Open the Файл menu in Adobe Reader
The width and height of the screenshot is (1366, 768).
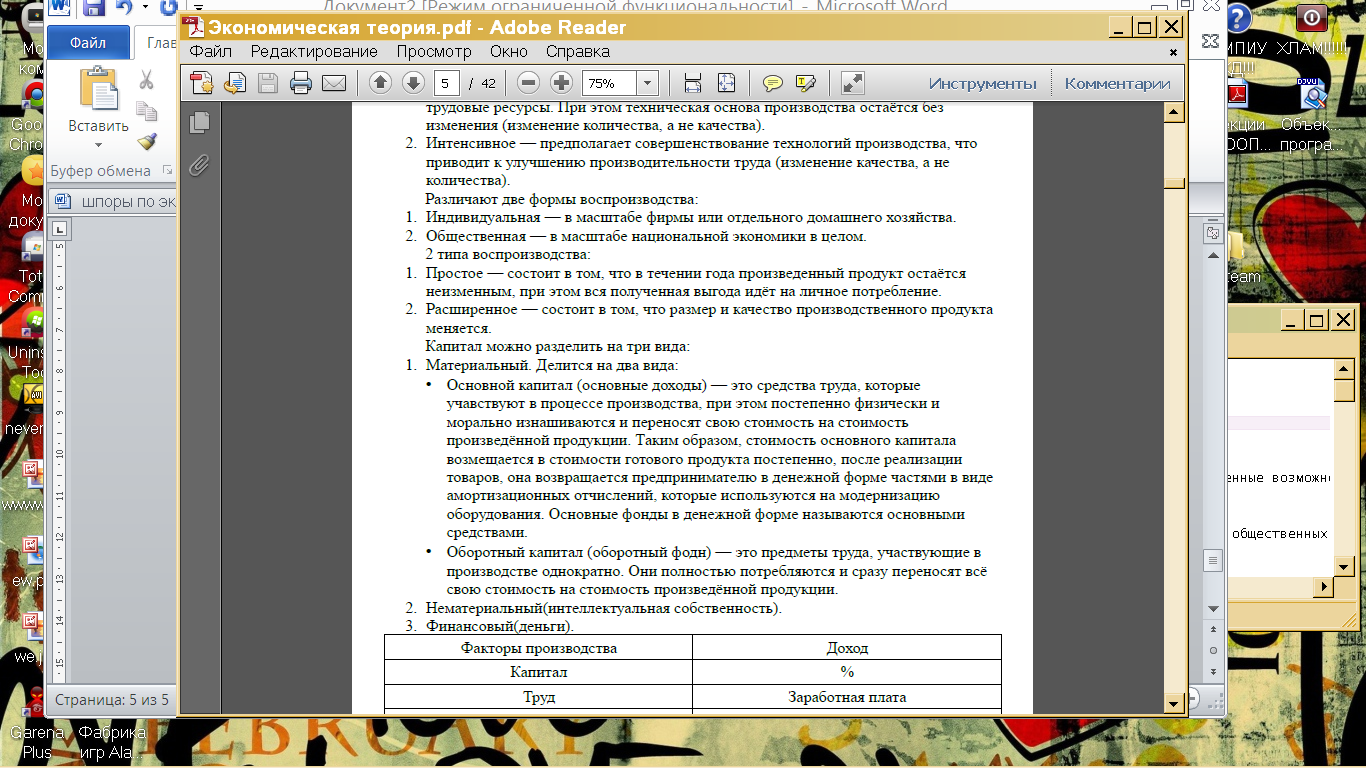[x=210, y=51]
